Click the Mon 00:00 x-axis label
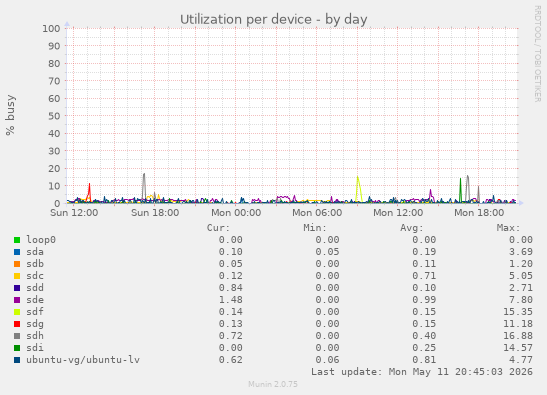This screenshot has width=547, height=395. pos(236,213)
